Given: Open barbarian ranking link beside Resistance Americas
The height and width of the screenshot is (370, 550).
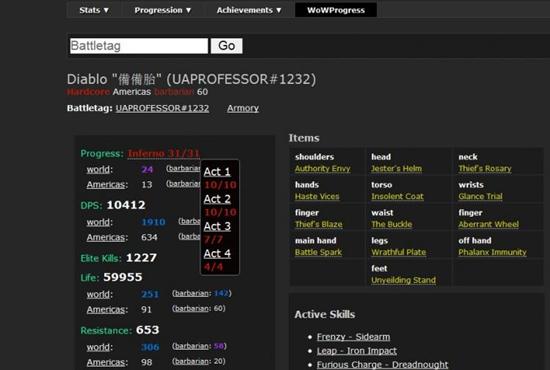Looking at the screenshot, I should tap(191, 361).
